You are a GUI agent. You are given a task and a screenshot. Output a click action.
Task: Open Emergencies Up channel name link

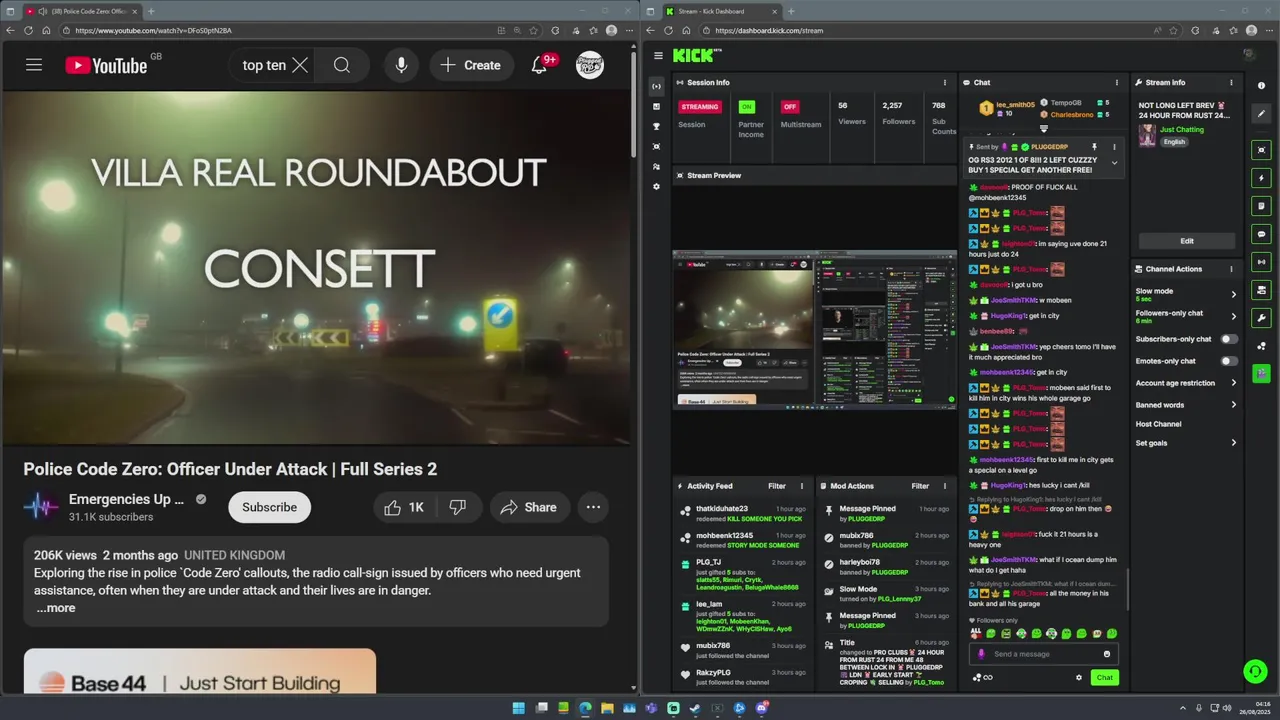[x=126, y=499]
